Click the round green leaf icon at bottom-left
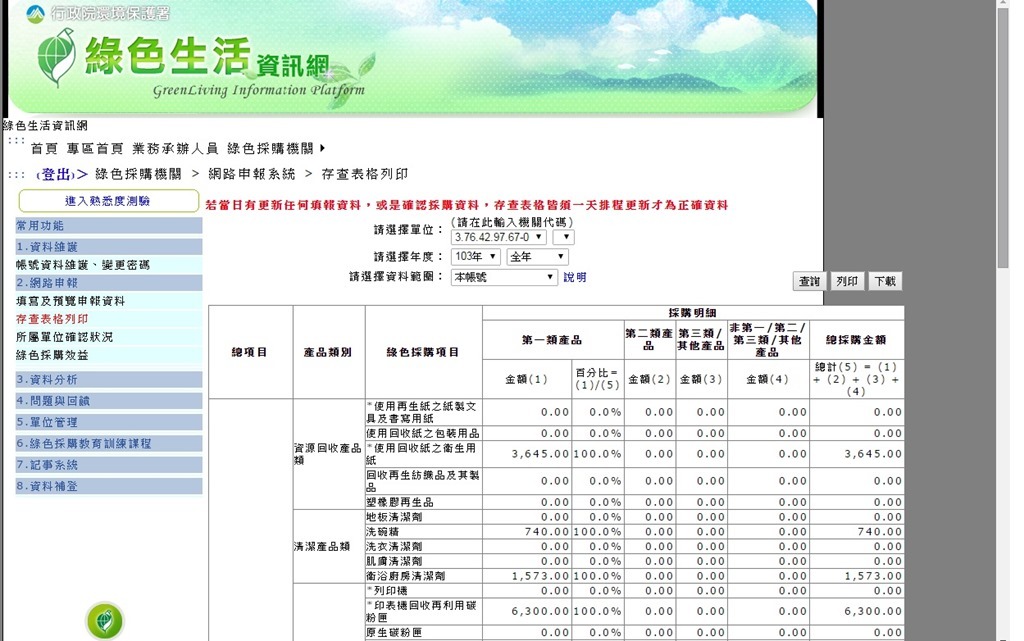1024x641 pixels. click(x=105, y=621)
